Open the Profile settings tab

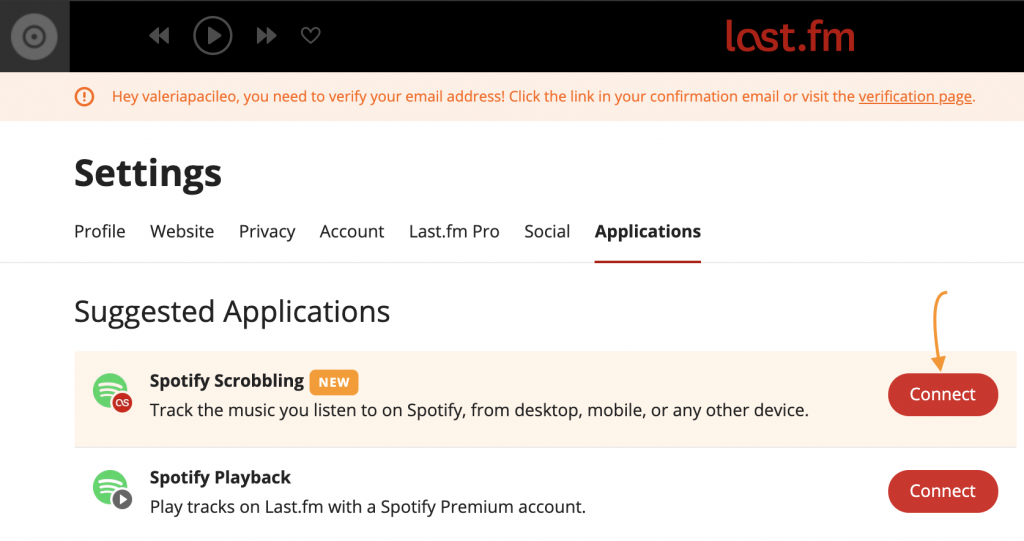100,231
